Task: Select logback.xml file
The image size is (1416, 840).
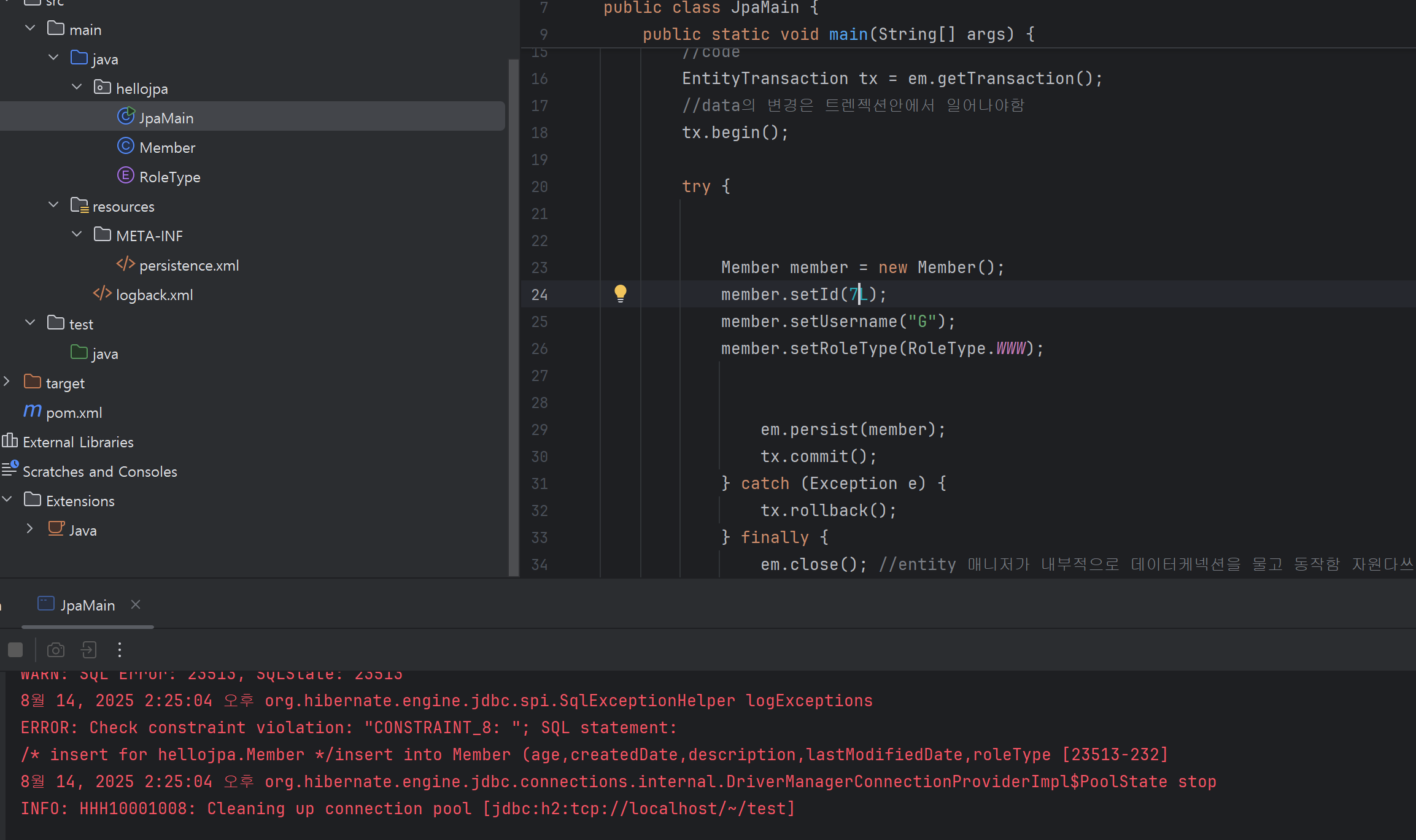Action: (x=154, y=295)
